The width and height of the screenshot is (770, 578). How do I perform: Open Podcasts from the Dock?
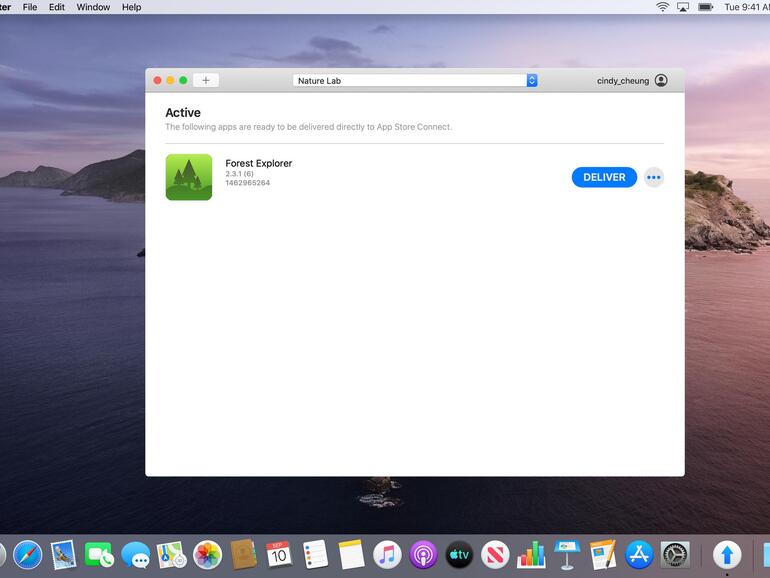[x=423, y=555]
